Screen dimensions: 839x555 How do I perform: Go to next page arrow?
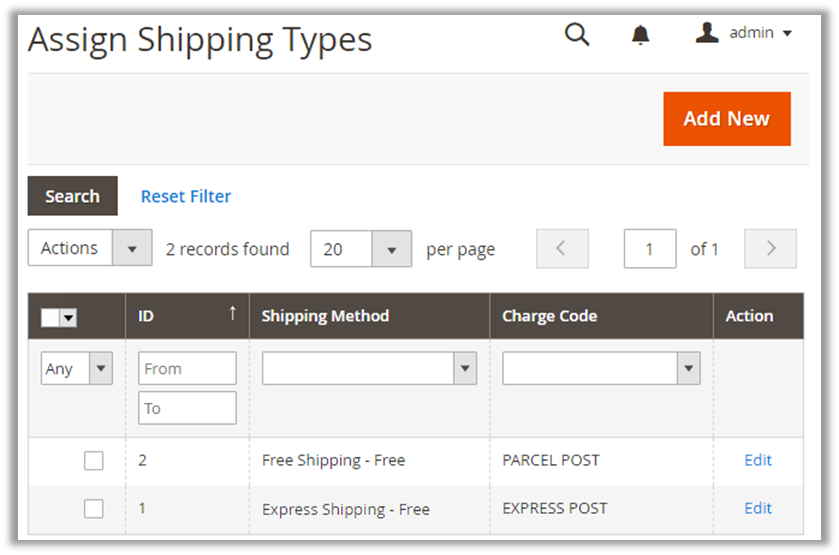pyautogui.click(x=770, y=249)
